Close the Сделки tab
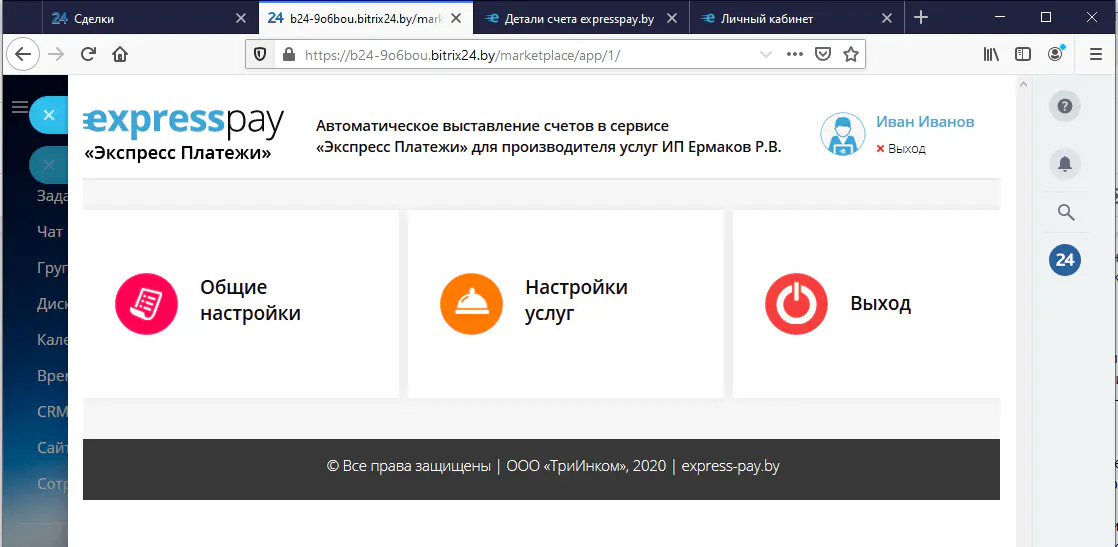Screen dimensions: 1118x547 click(x=241, y=19)
